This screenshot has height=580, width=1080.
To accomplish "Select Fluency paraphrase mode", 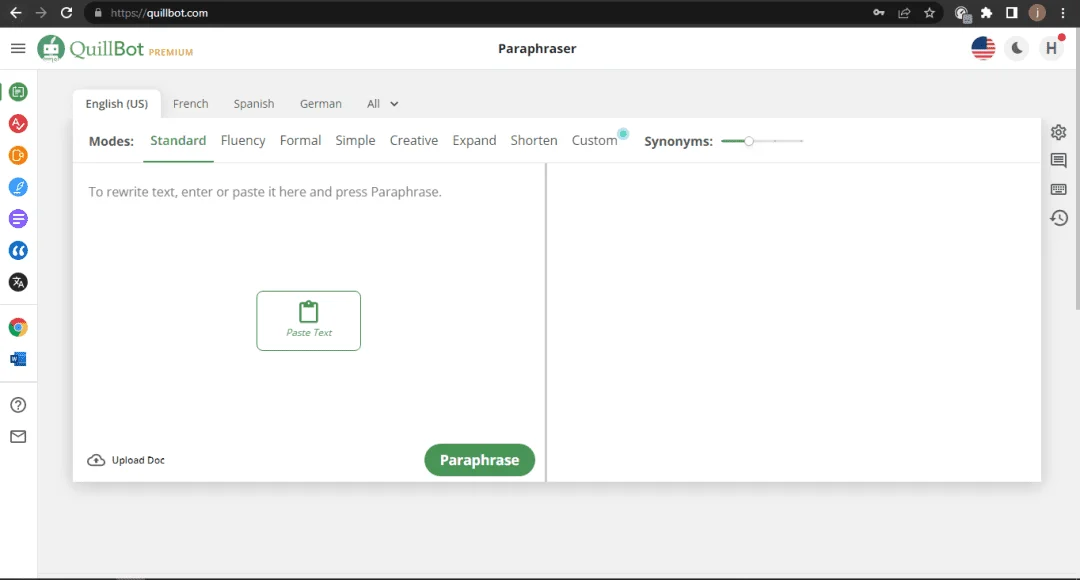I will (242, 141).
